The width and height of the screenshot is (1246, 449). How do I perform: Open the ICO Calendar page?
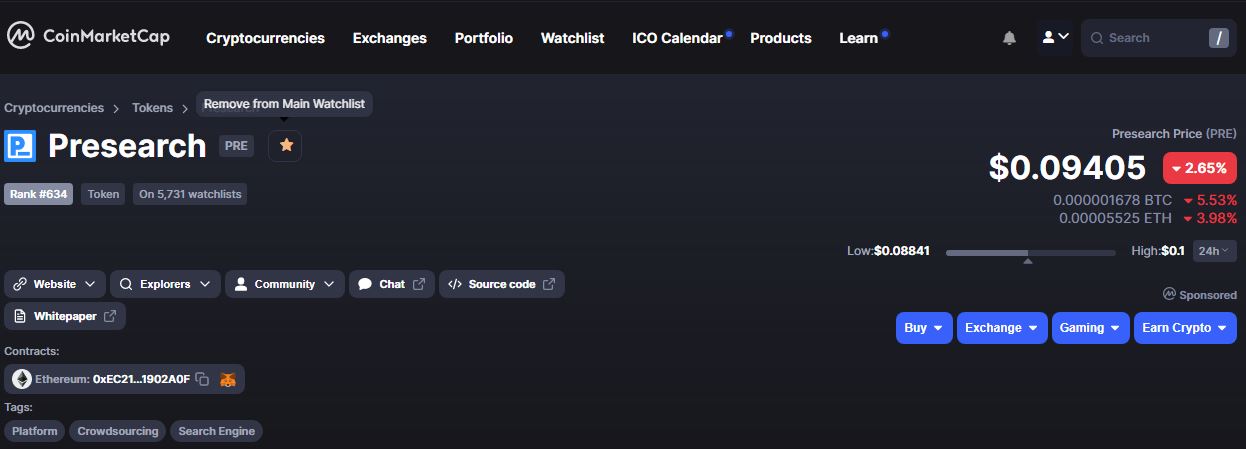(677, 38)
